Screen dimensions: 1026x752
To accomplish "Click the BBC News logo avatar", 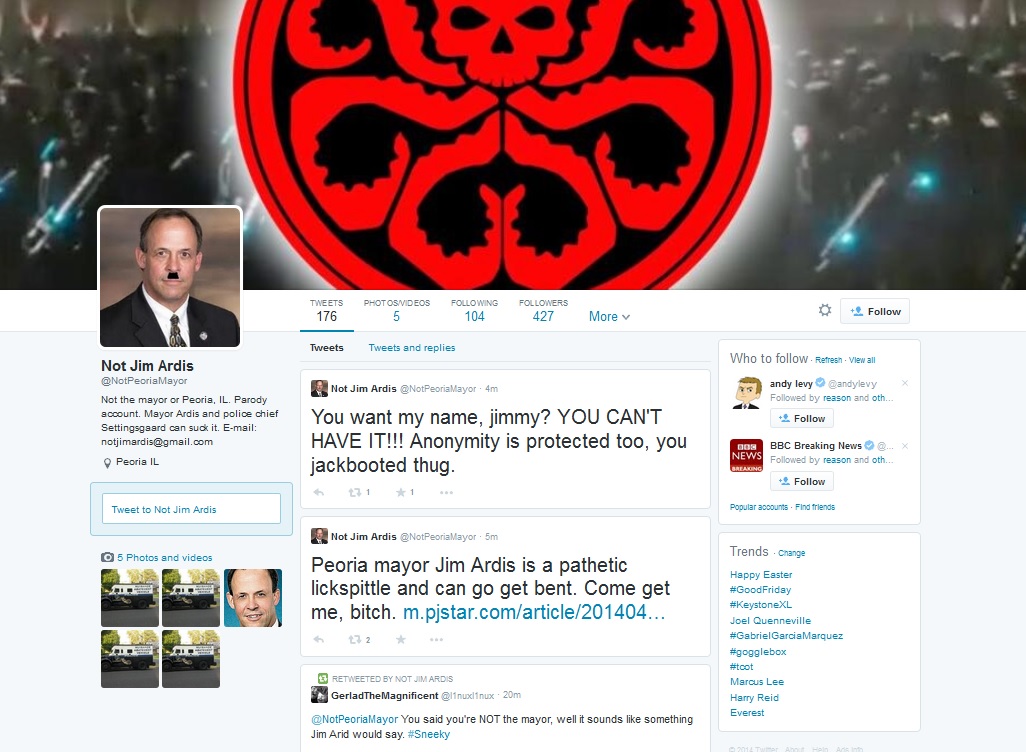I will click(746, 456).
